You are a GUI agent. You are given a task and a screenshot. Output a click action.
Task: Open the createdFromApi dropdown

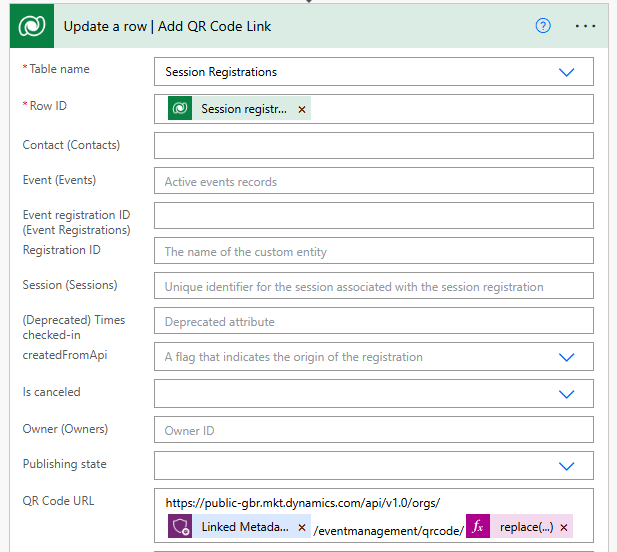click(567, 357)
